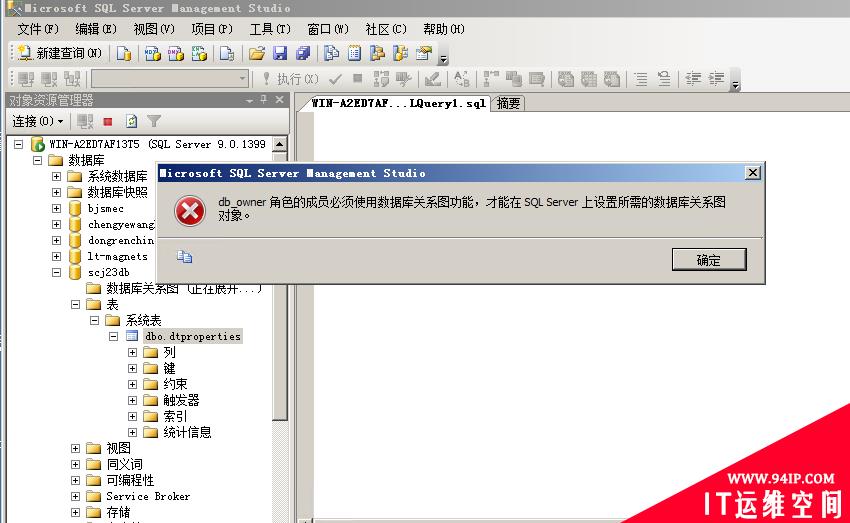Viewport: 850px width, 523px height.
Task: Click the Analysis Services XMLA Query icon
Action: pos(199,53)
